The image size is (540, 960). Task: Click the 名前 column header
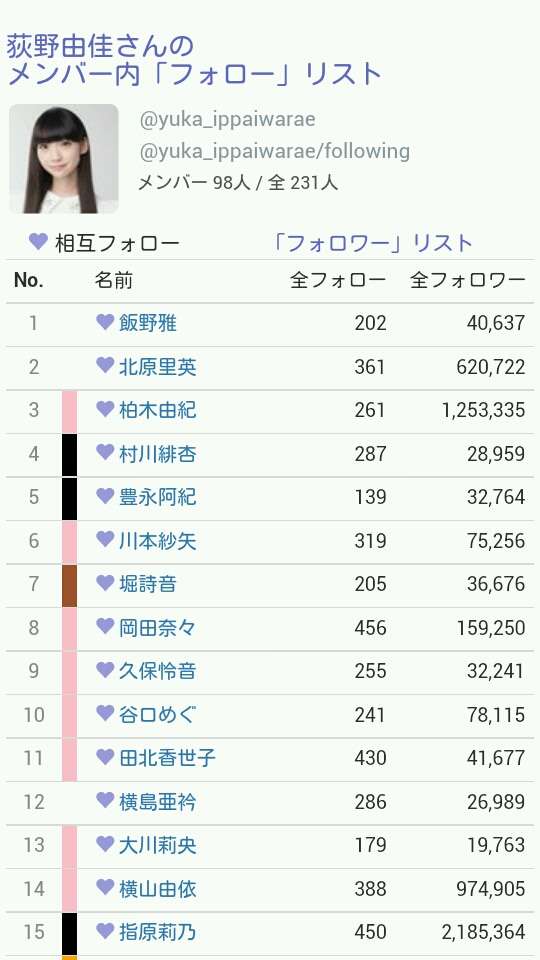coord(113,280)
